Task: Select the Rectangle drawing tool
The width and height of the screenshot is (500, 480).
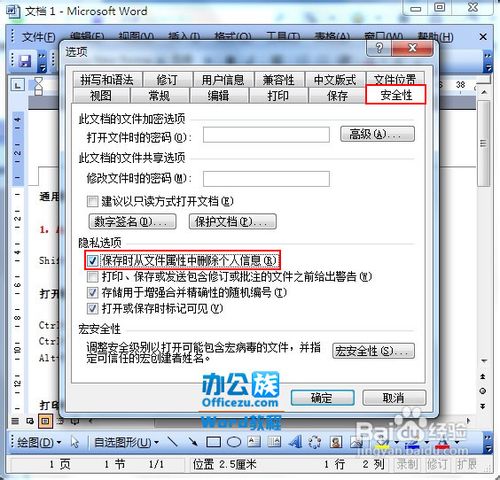Action: click(213, 442)
